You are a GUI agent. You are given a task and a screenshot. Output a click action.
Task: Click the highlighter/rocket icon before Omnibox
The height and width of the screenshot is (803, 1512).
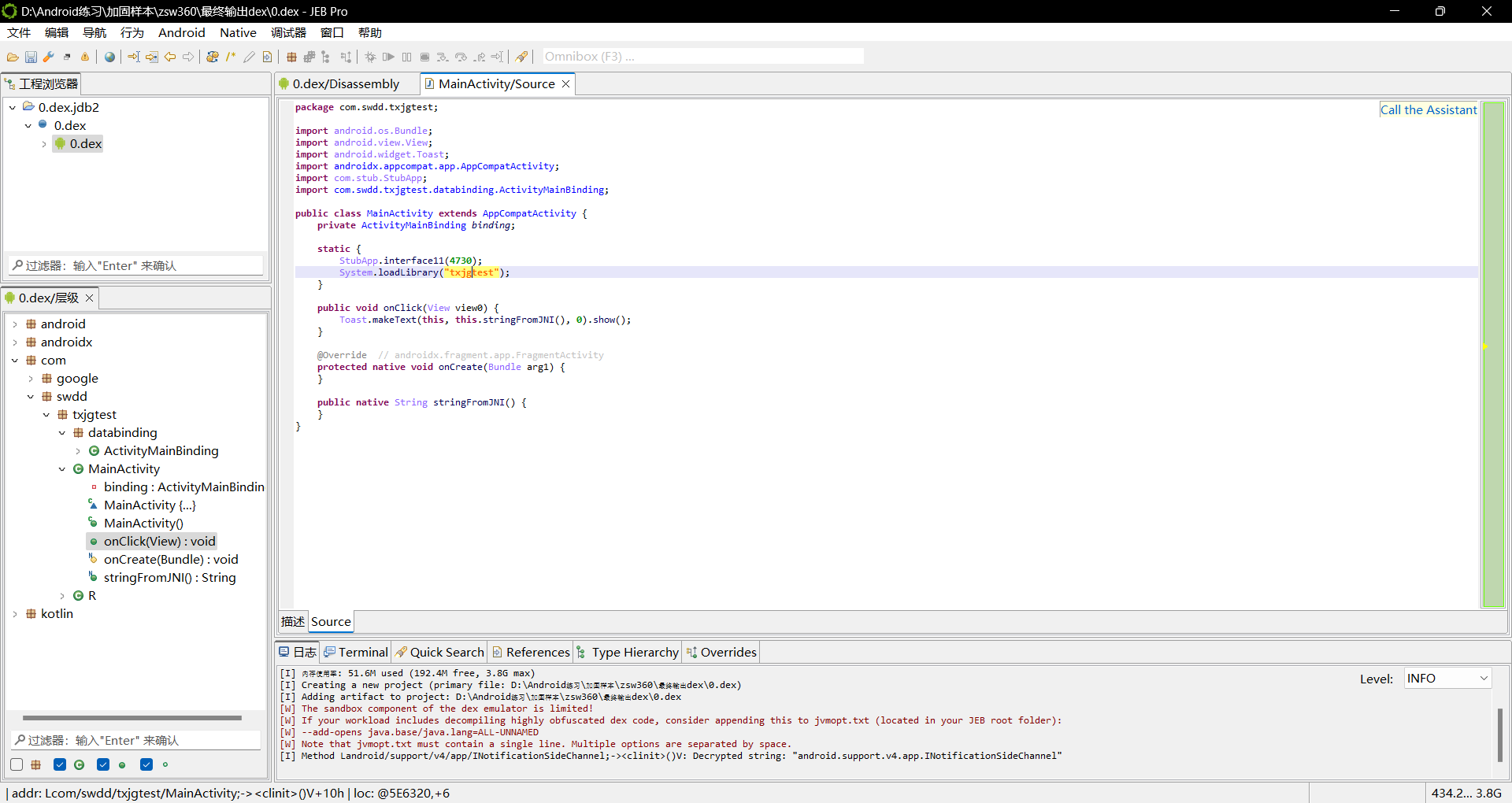tap(521, 57)
